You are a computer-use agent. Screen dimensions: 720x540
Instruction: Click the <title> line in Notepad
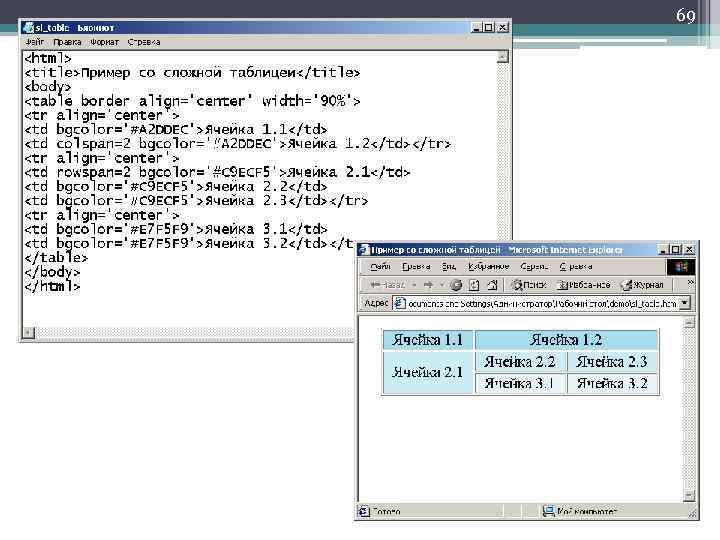(192, 73)
